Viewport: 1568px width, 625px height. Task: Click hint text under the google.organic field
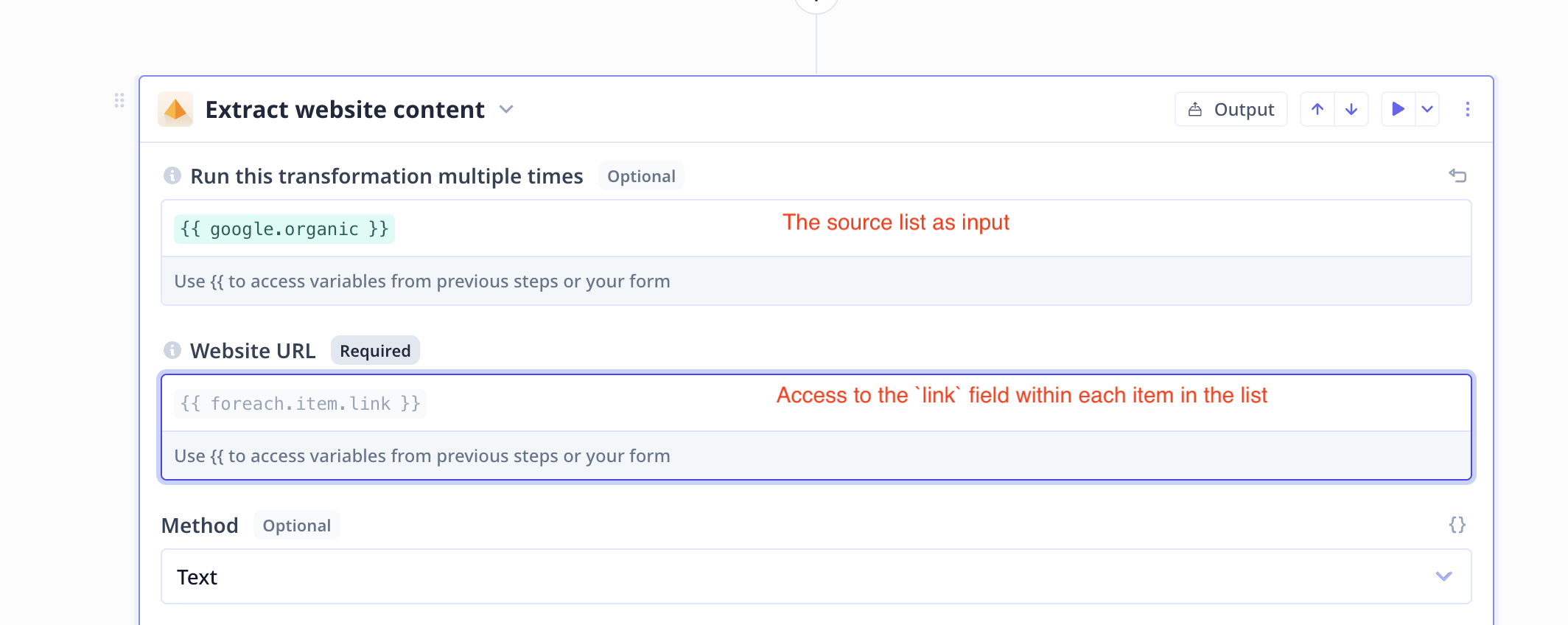coord(422,281)
